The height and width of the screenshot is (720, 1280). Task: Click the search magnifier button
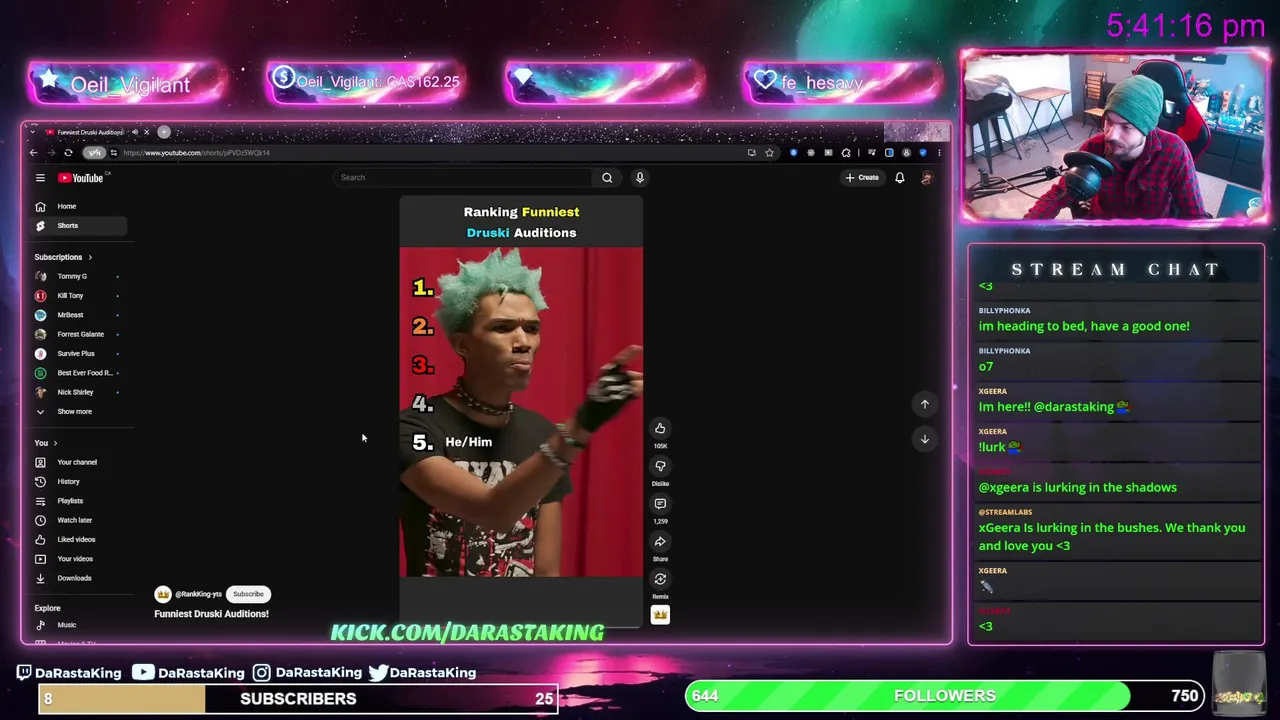(607, 178)
